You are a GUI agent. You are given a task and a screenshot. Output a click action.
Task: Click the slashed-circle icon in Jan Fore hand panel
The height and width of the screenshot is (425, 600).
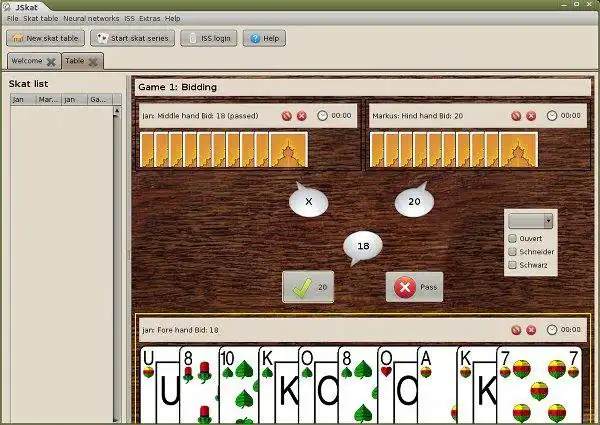[516, 330]
